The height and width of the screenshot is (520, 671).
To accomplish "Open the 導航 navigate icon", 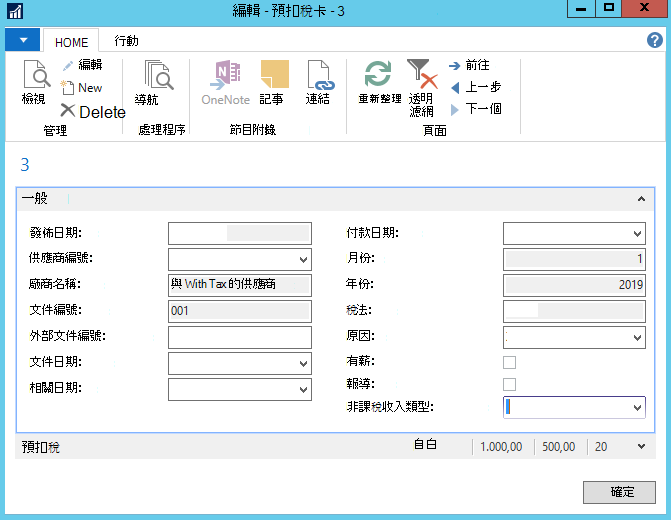I will [158, 75].
